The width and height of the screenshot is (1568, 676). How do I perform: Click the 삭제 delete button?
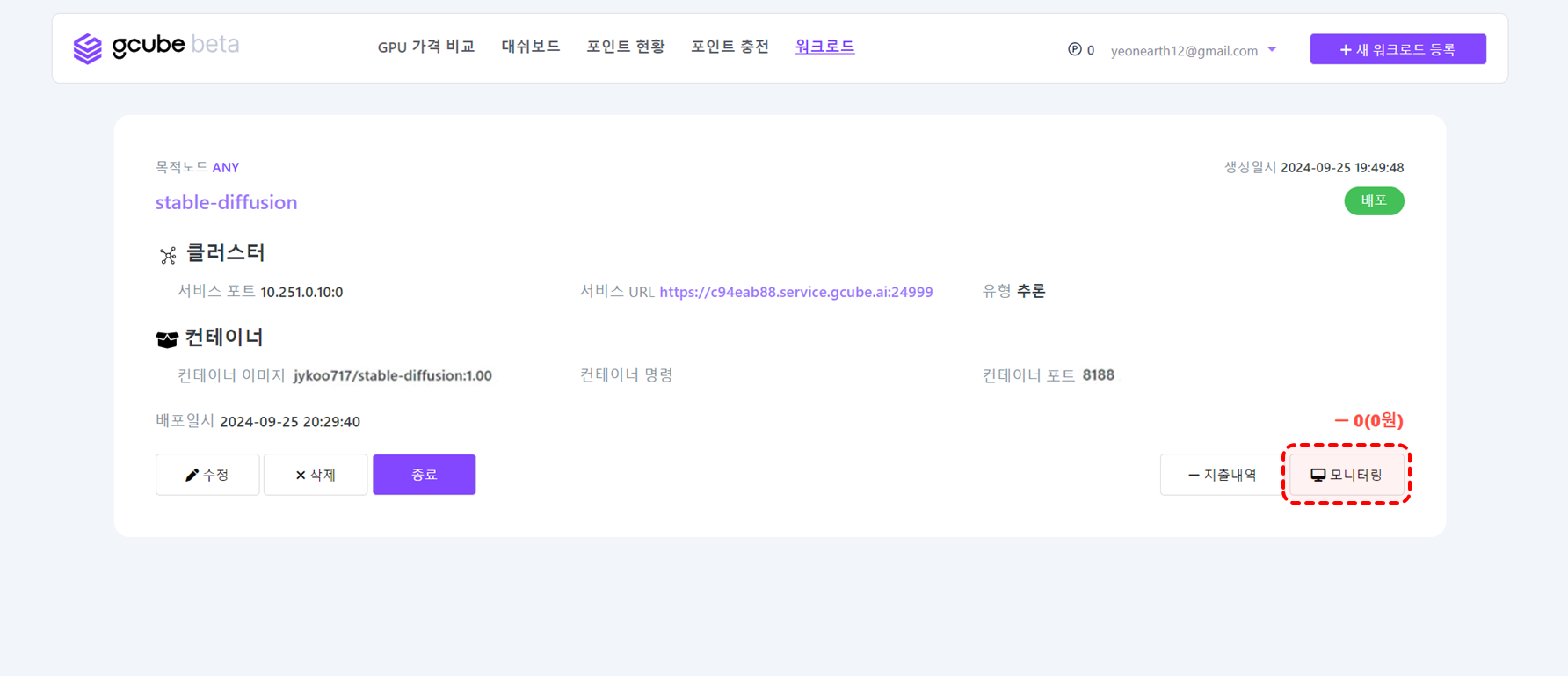coord(316,475)
